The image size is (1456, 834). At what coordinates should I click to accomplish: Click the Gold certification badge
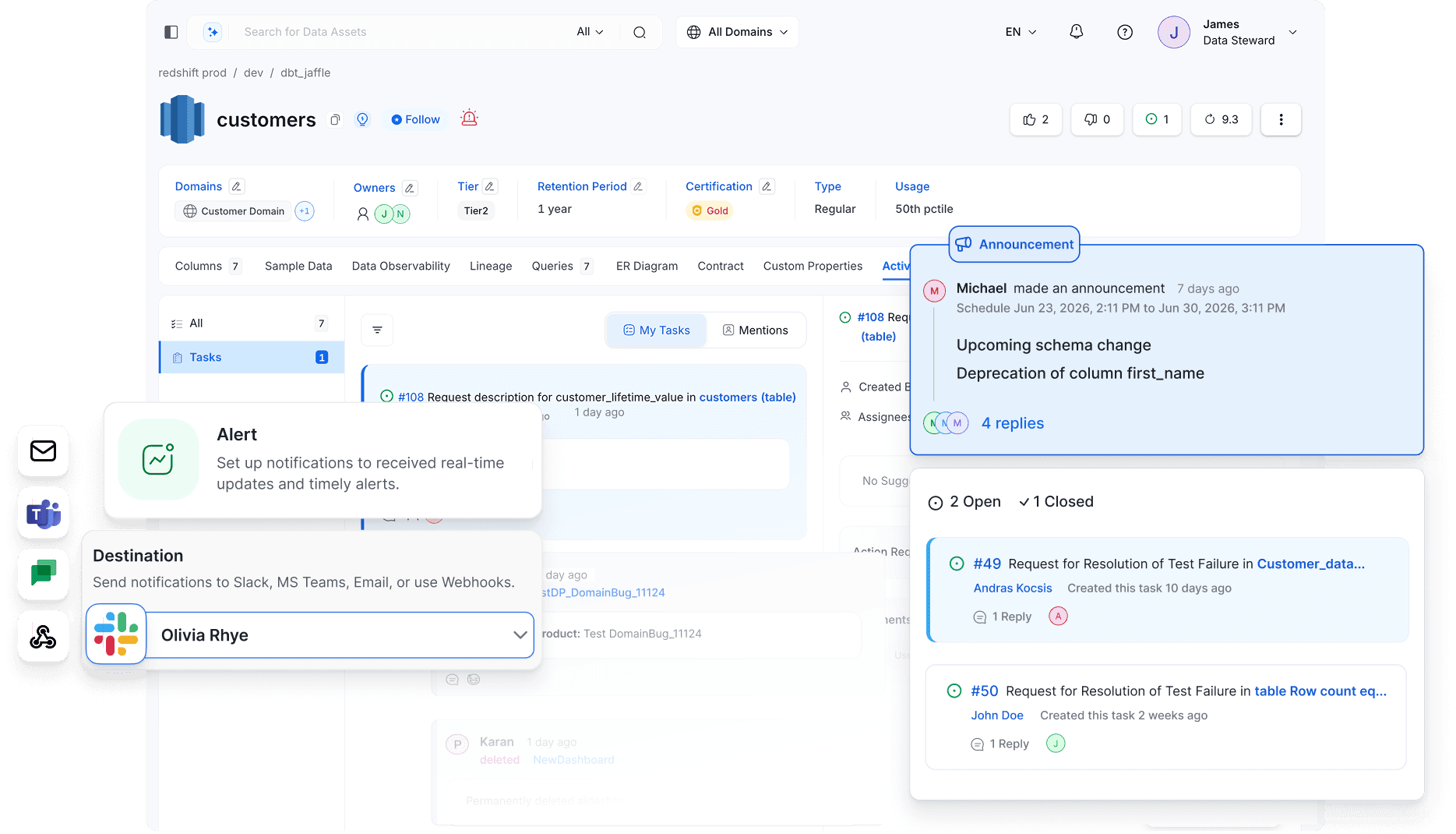[x=710, y=211]
